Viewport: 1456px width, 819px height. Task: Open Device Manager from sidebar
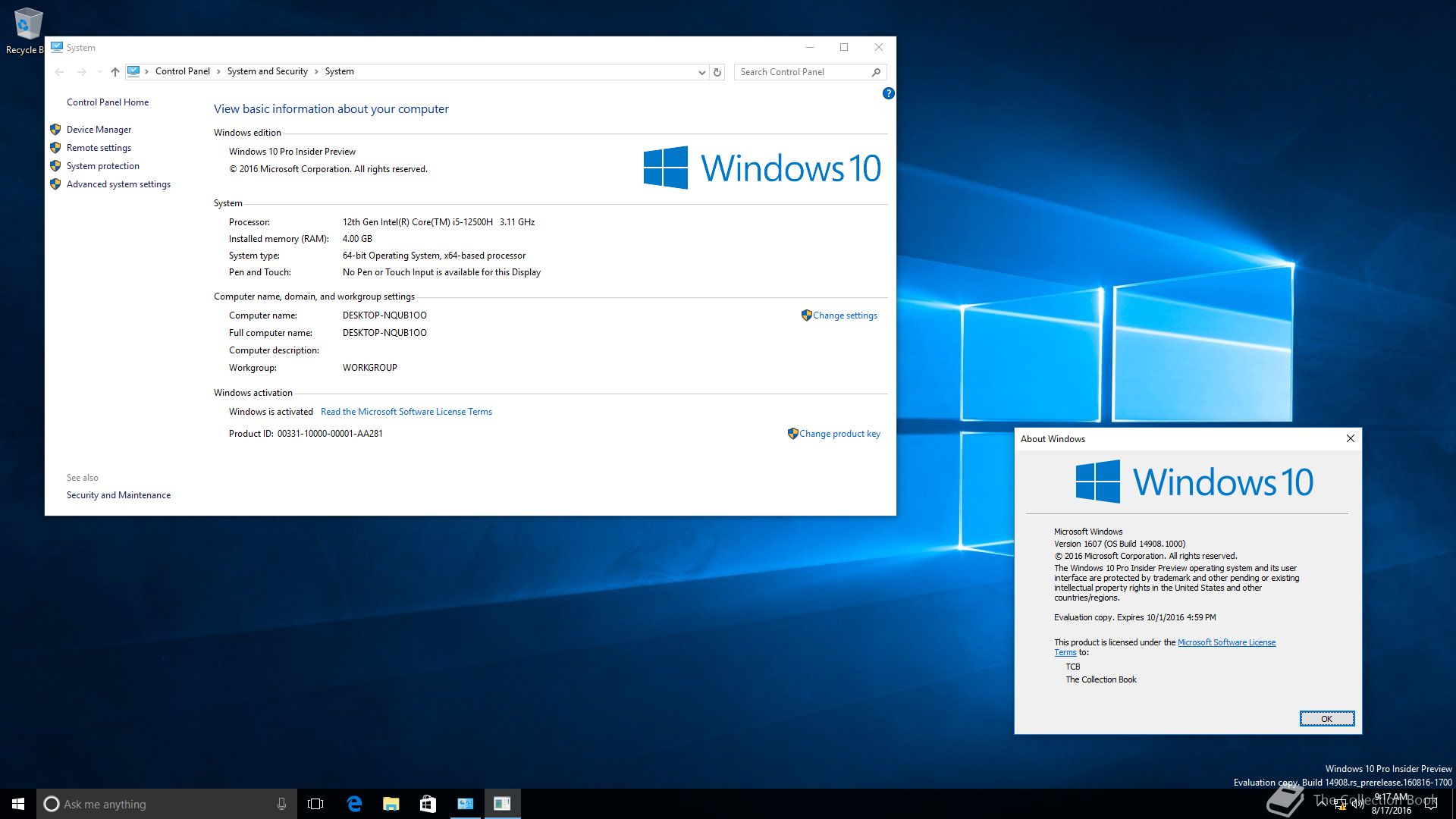coord(99,130)
